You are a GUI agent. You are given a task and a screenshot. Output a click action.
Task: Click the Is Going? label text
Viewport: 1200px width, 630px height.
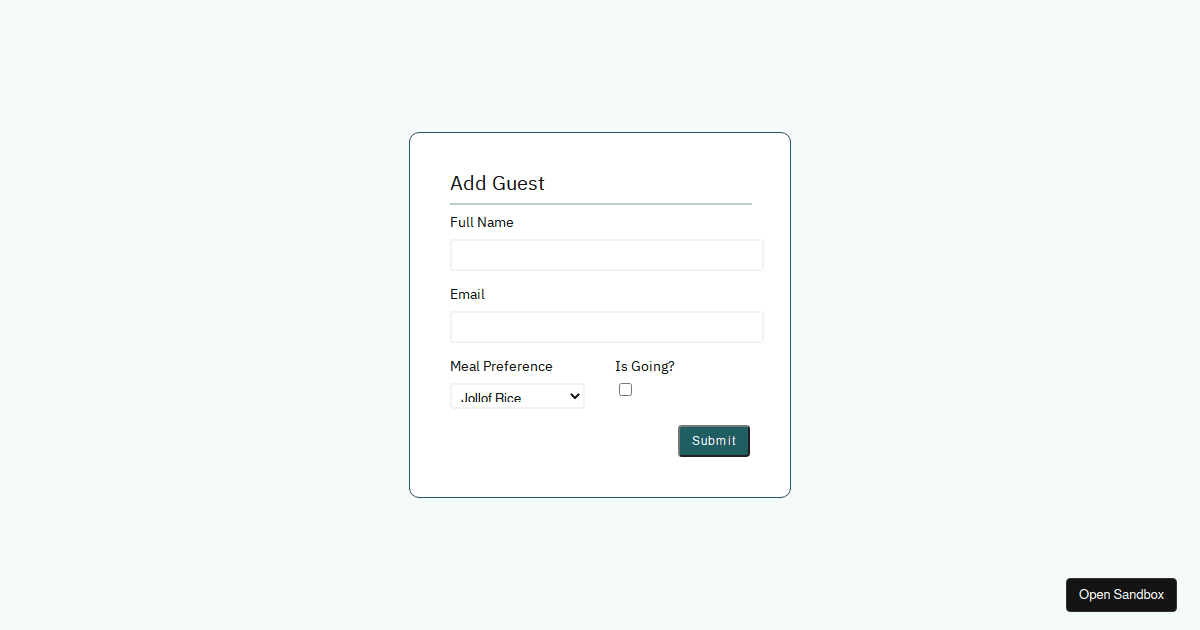(645, 366)
